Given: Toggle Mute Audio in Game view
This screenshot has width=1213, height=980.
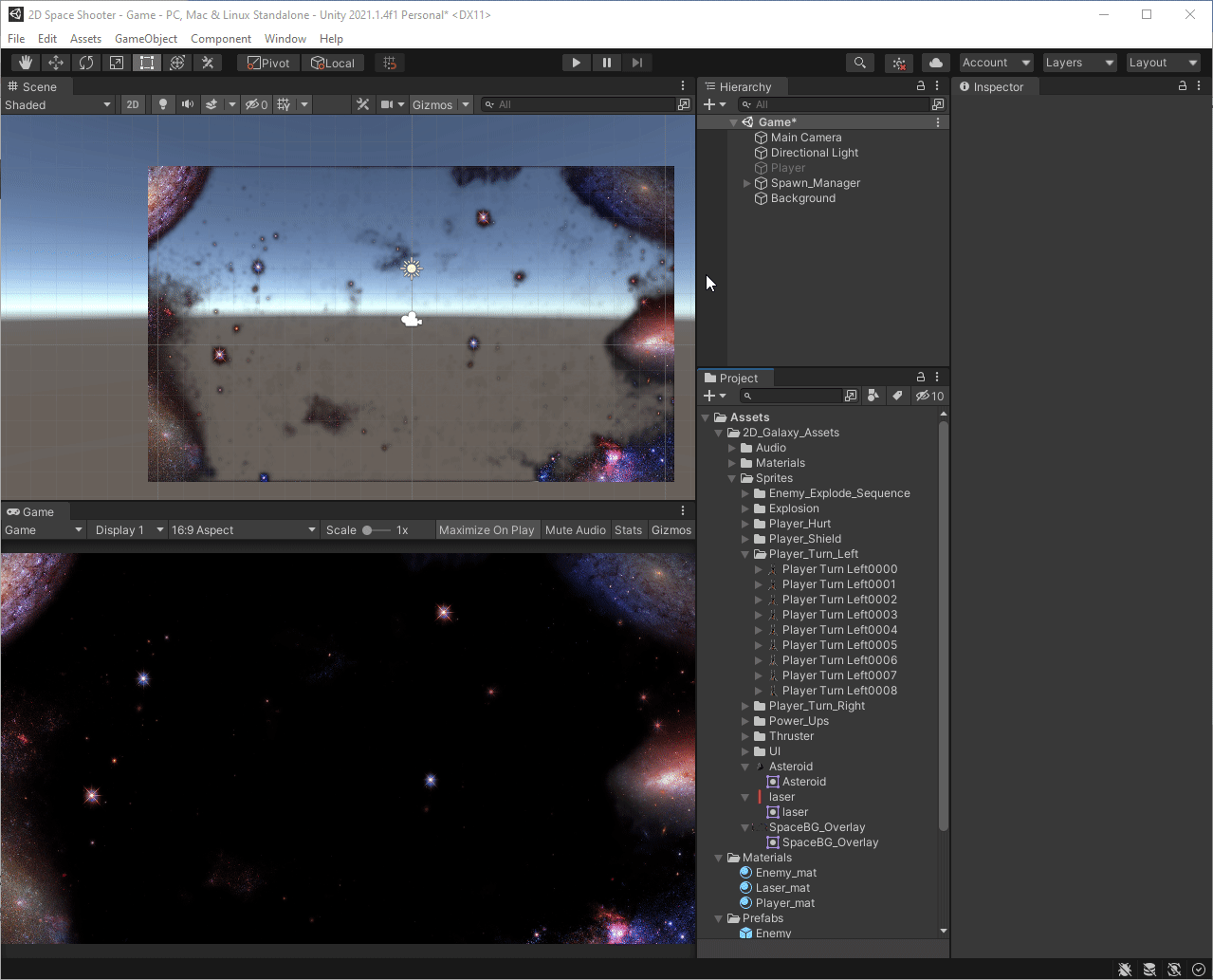Looking at the screenshot, I should [x=576, y=530].
